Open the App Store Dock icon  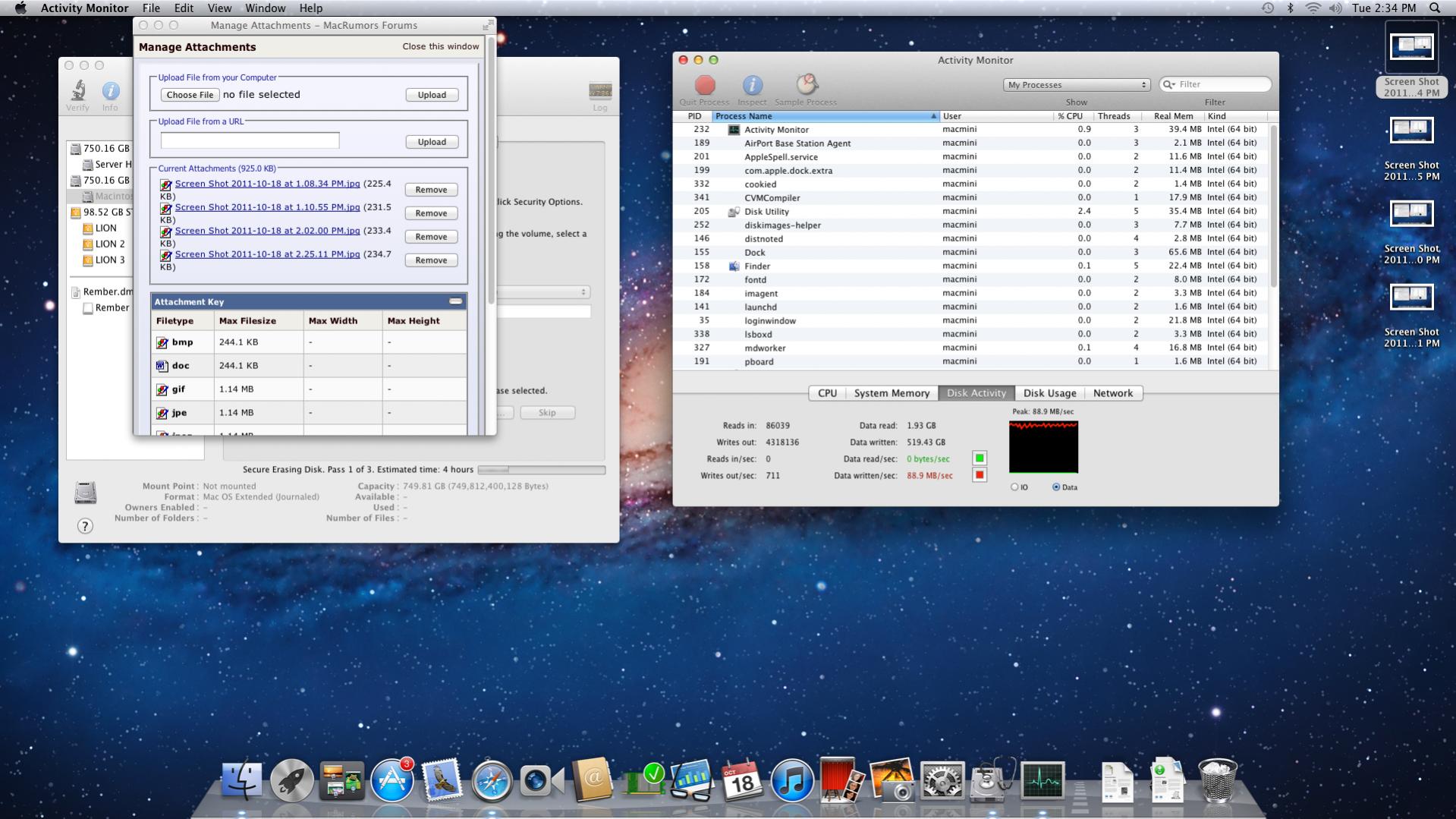[x=392, y=780]
